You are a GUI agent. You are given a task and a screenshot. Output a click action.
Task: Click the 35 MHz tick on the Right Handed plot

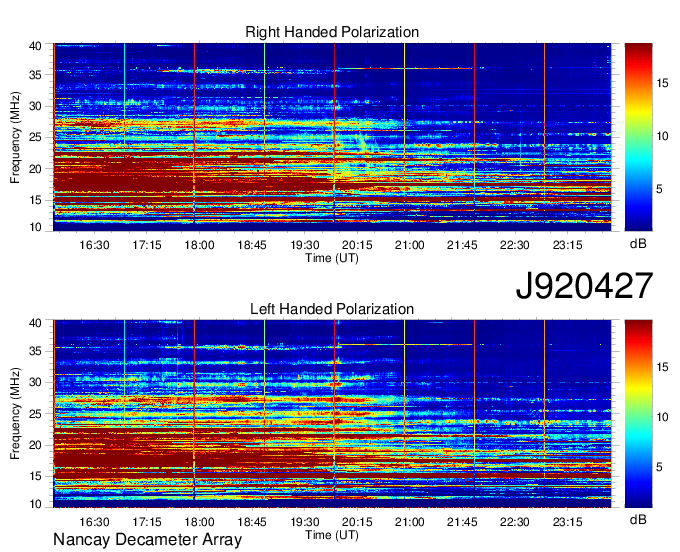35,75
